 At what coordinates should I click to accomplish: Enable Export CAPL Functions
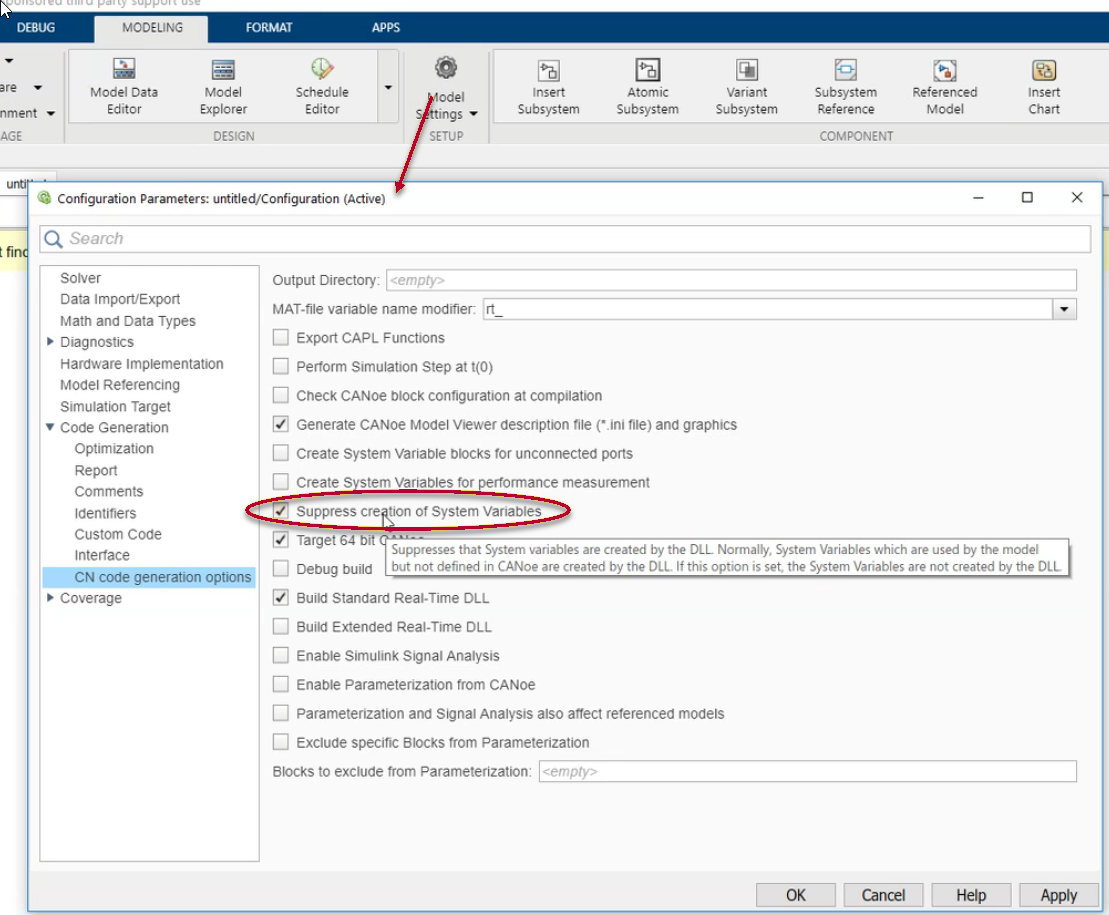click(281, 338)
